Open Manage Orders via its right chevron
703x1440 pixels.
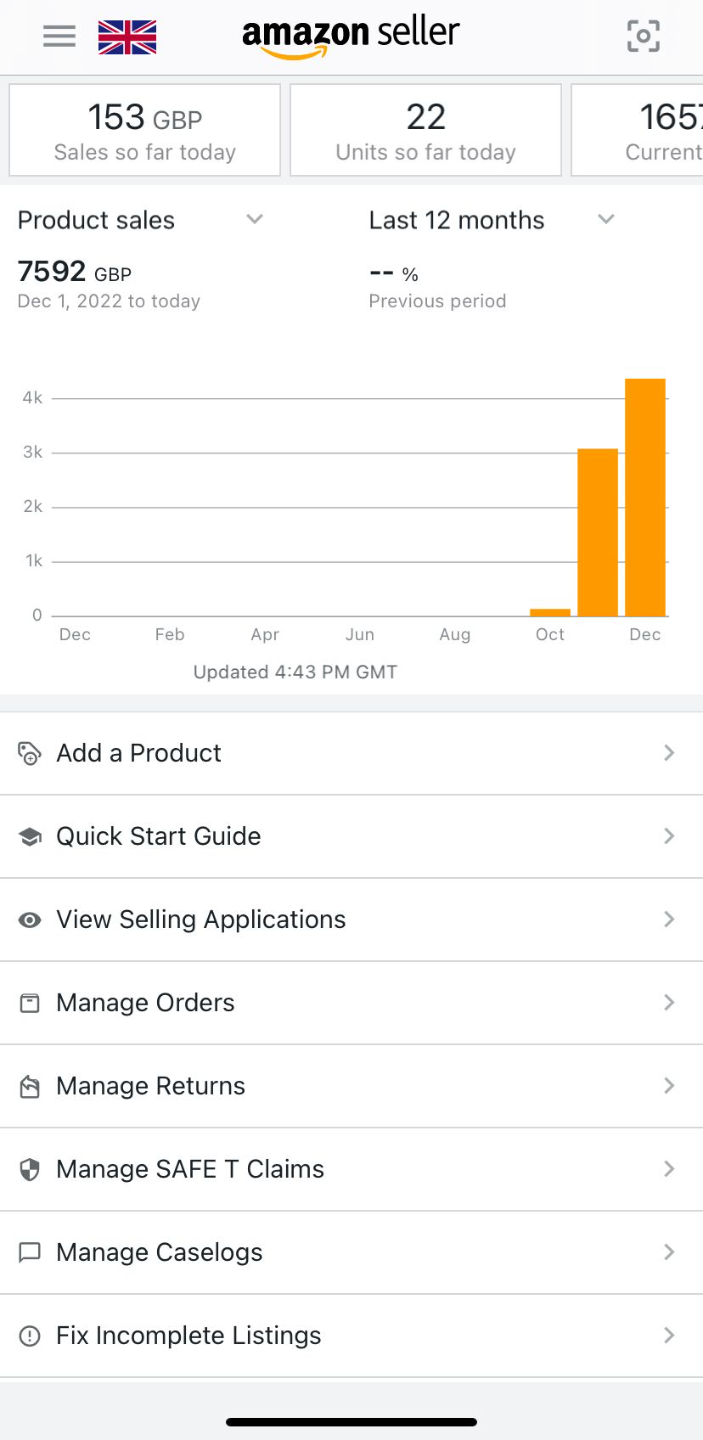point(669,1003)
